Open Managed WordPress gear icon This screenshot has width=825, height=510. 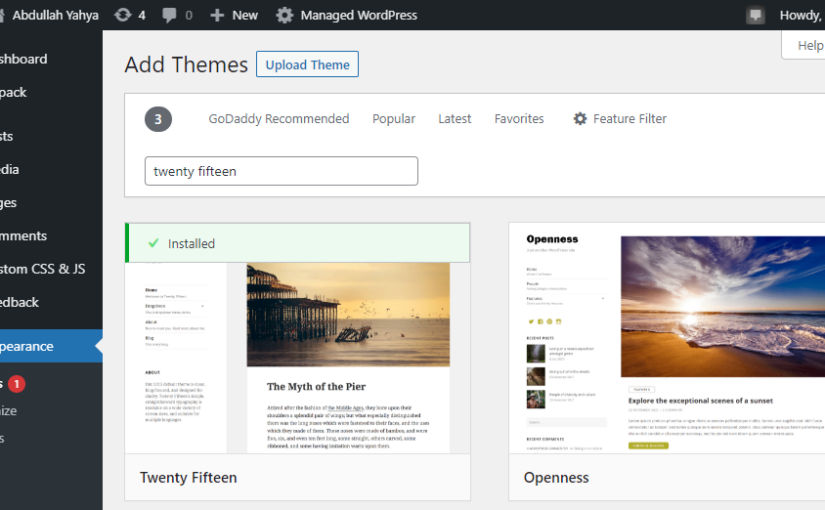tap(284, 15)
